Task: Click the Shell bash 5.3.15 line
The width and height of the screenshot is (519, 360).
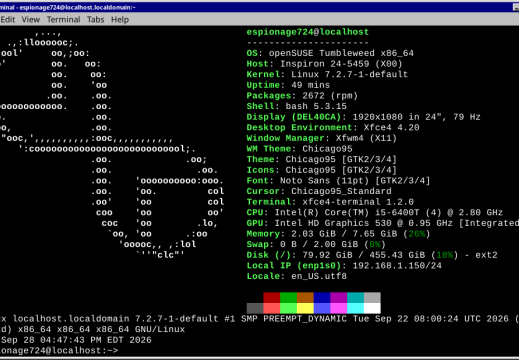Action: pyautogui.click(x=297, y=106)
